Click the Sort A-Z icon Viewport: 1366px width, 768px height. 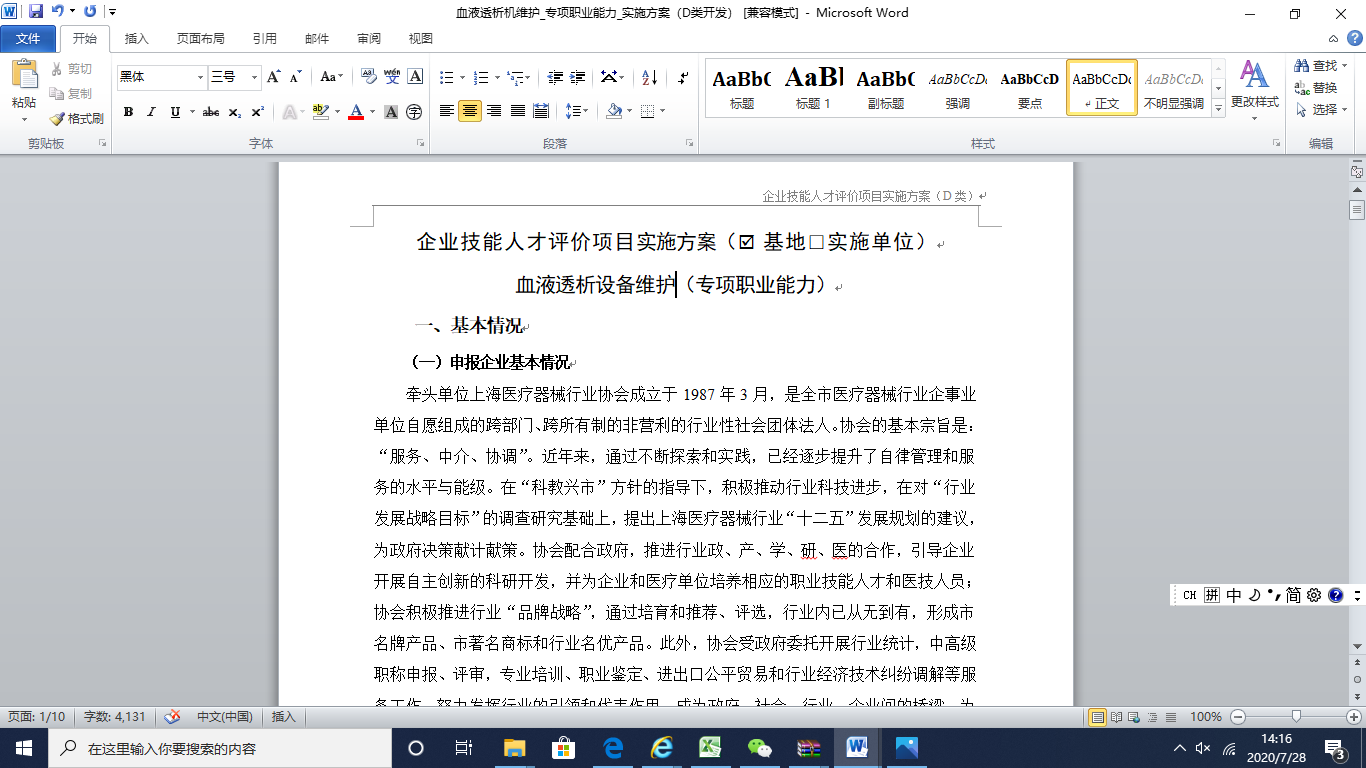pyautogui.click(x=649, y=77)
